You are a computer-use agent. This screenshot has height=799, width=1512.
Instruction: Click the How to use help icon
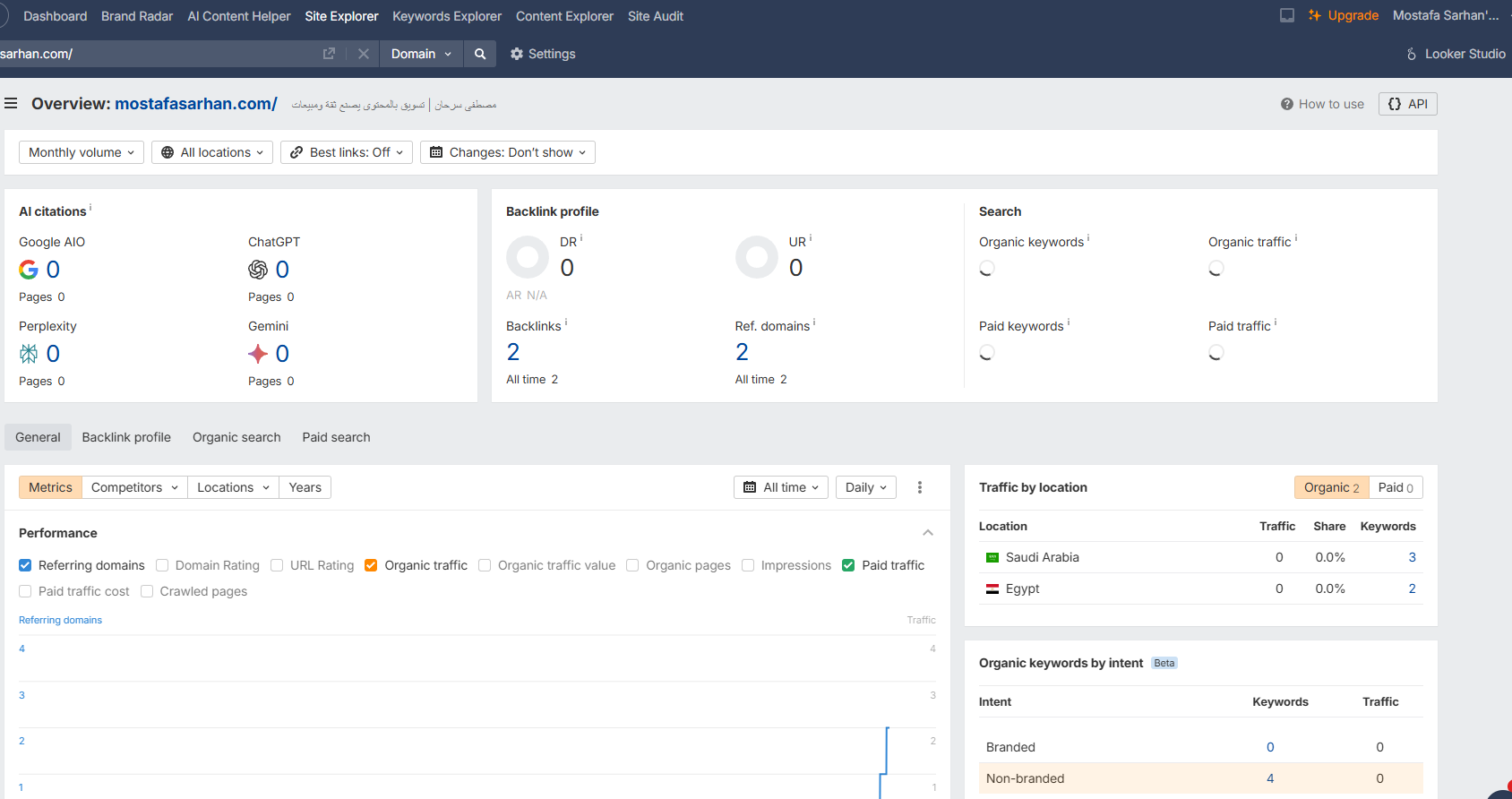[1287, 104]
